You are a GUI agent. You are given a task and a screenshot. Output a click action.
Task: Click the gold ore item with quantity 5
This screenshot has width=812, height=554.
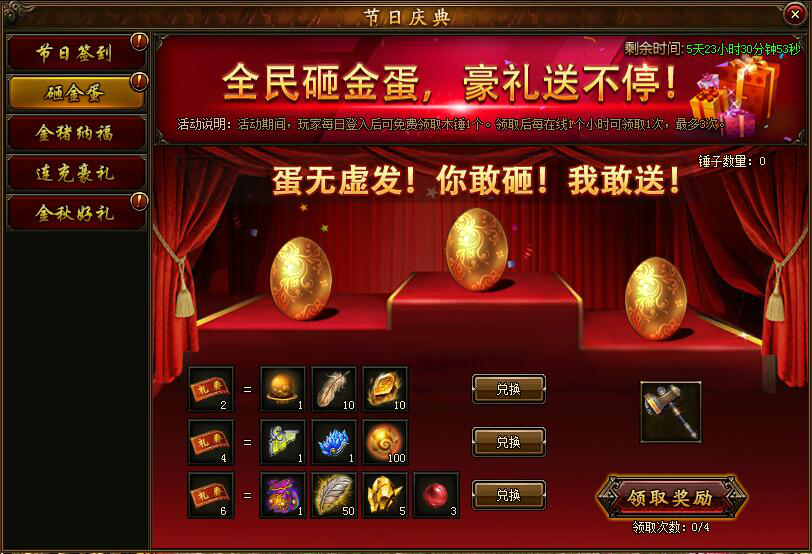[385, 495]
